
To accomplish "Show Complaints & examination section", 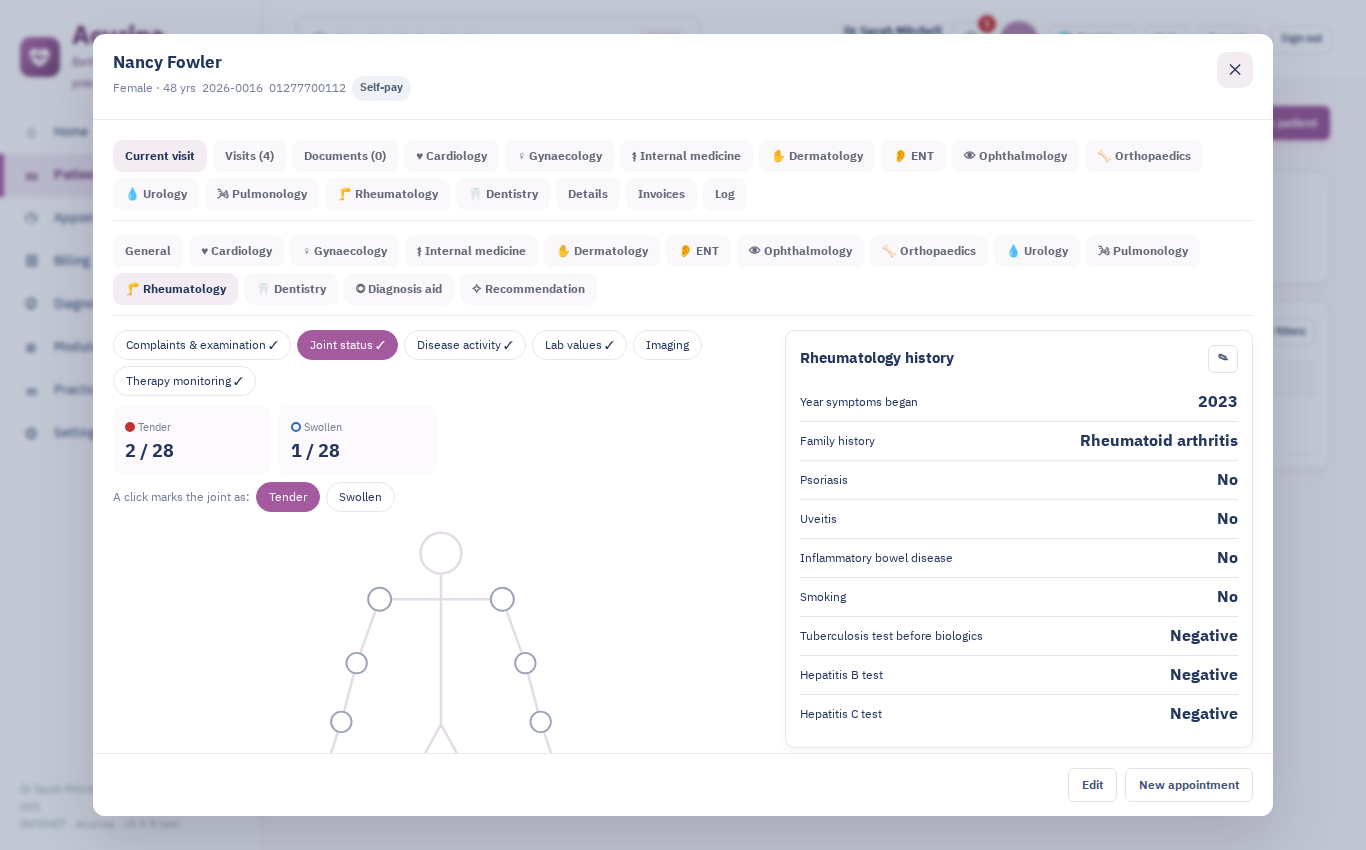I will (202, 345).
